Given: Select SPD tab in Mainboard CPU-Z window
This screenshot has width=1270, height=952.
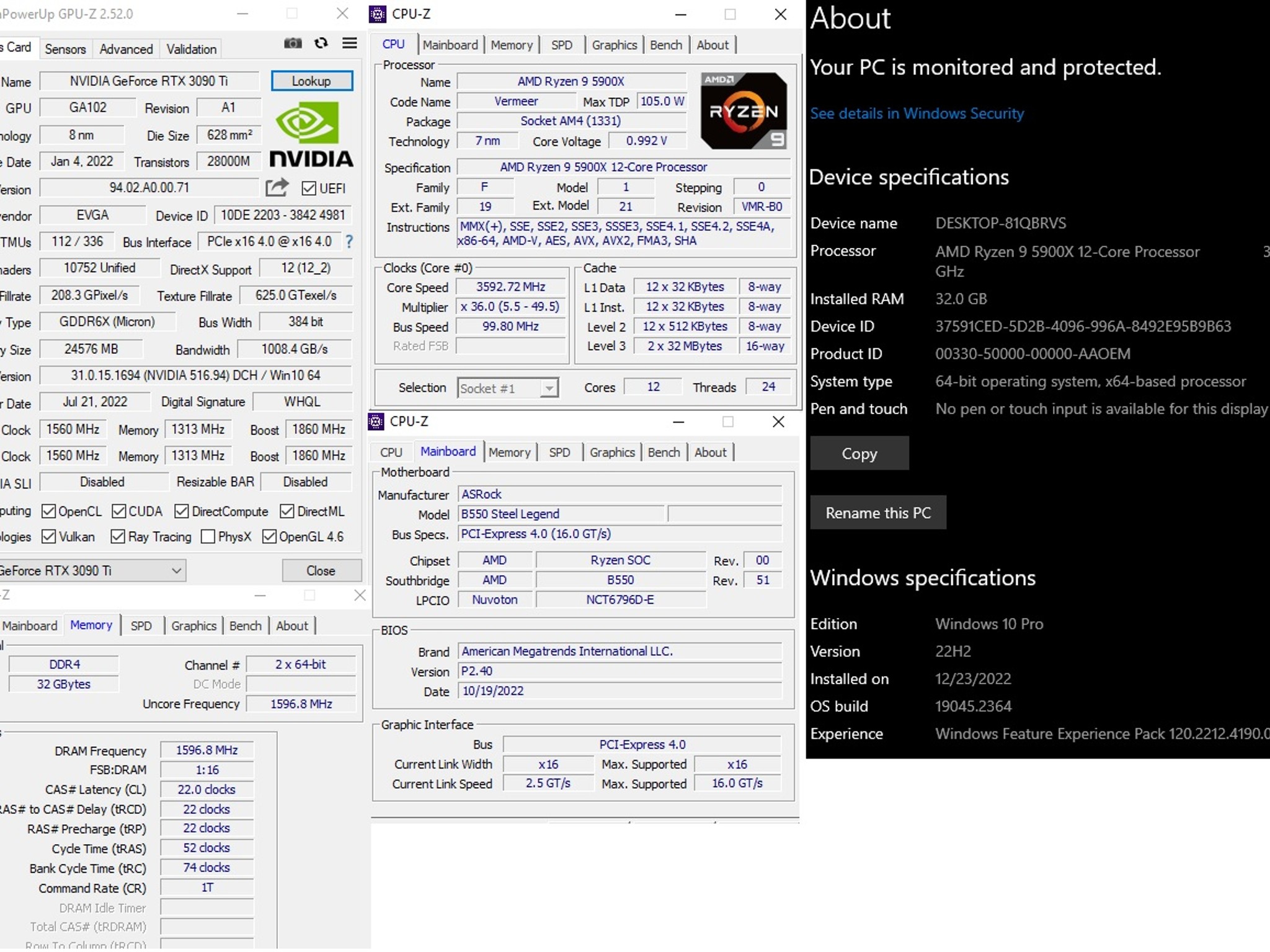Looking at the screenshot, I should click(559, 452).
